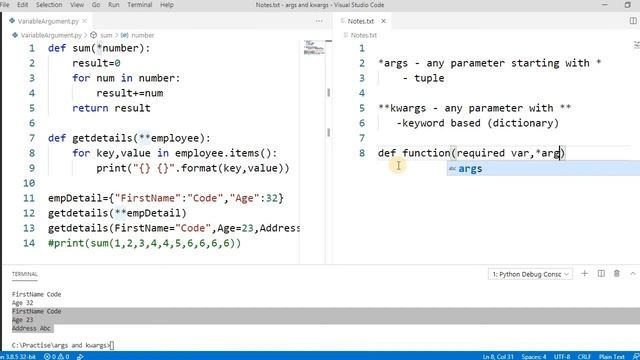
Task: Maximize the panel with chevron up
Action: (633, 273)
